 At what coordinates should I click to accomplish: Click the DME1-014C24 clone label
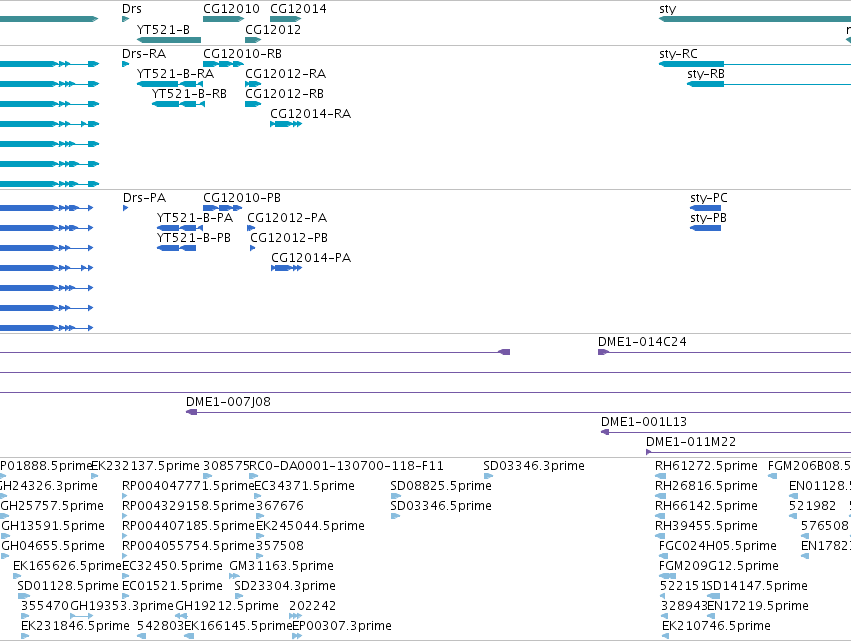click(642, 341)
